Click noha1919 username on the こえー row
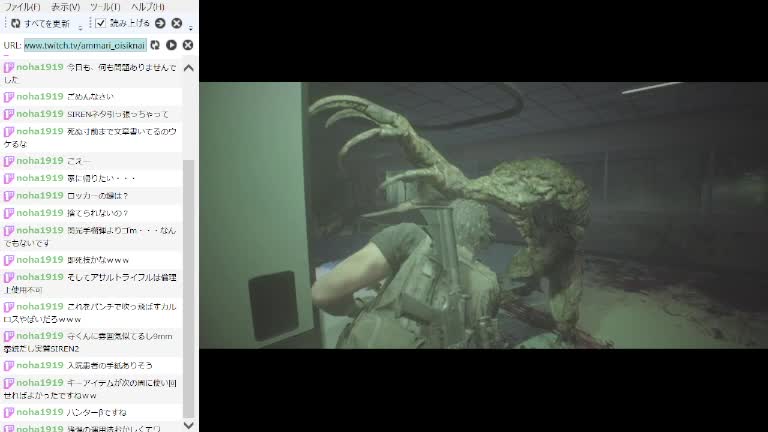 click(40, 161)
